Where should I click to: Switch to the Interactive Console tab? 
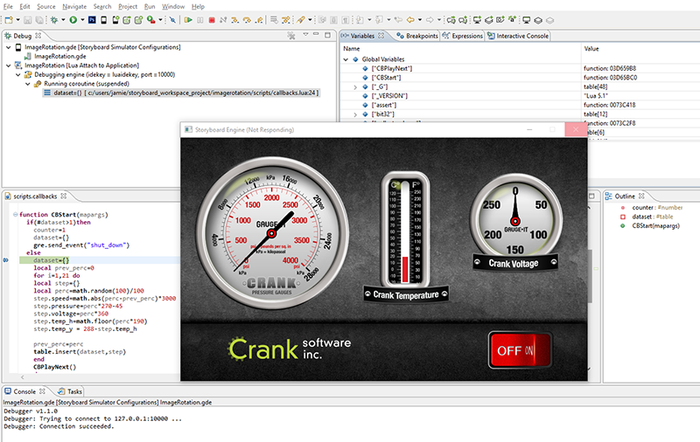(518, 36)
